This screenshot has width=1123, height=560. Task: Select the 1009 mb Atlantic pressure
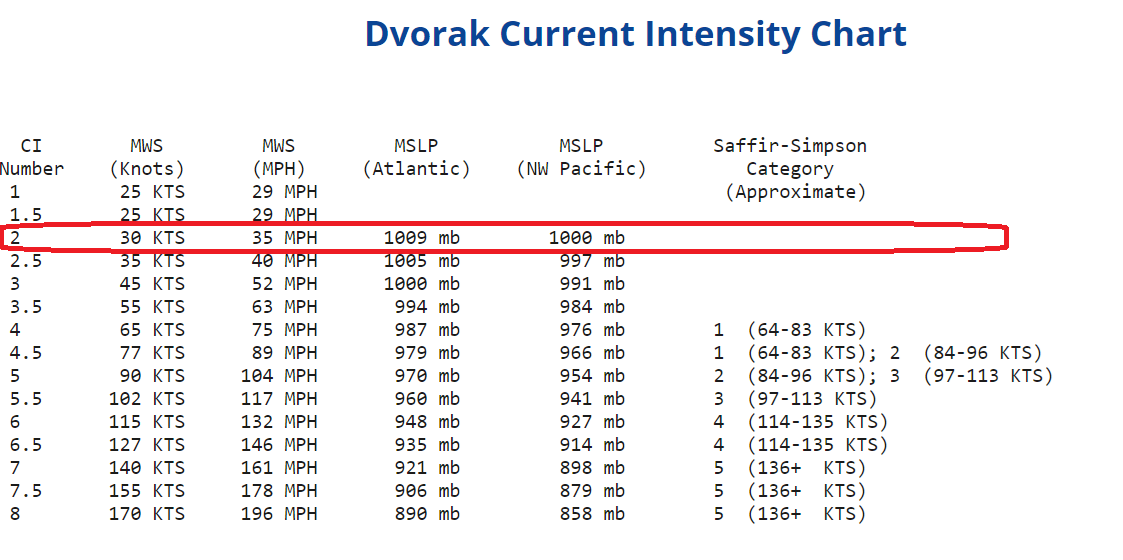[x=422, y=238]
